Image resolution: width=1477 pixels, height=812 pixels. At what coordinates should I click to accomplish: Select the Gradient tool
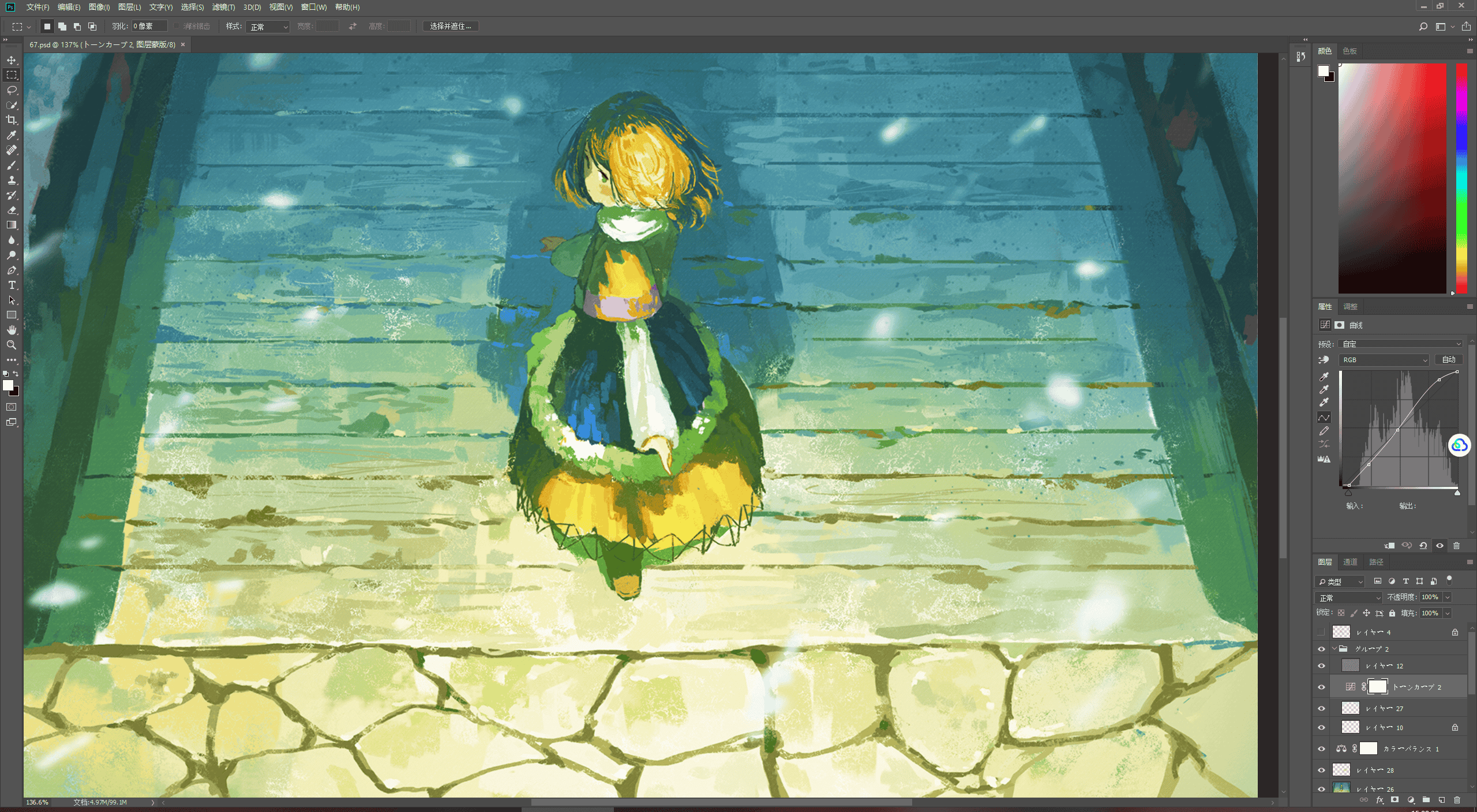12,225
